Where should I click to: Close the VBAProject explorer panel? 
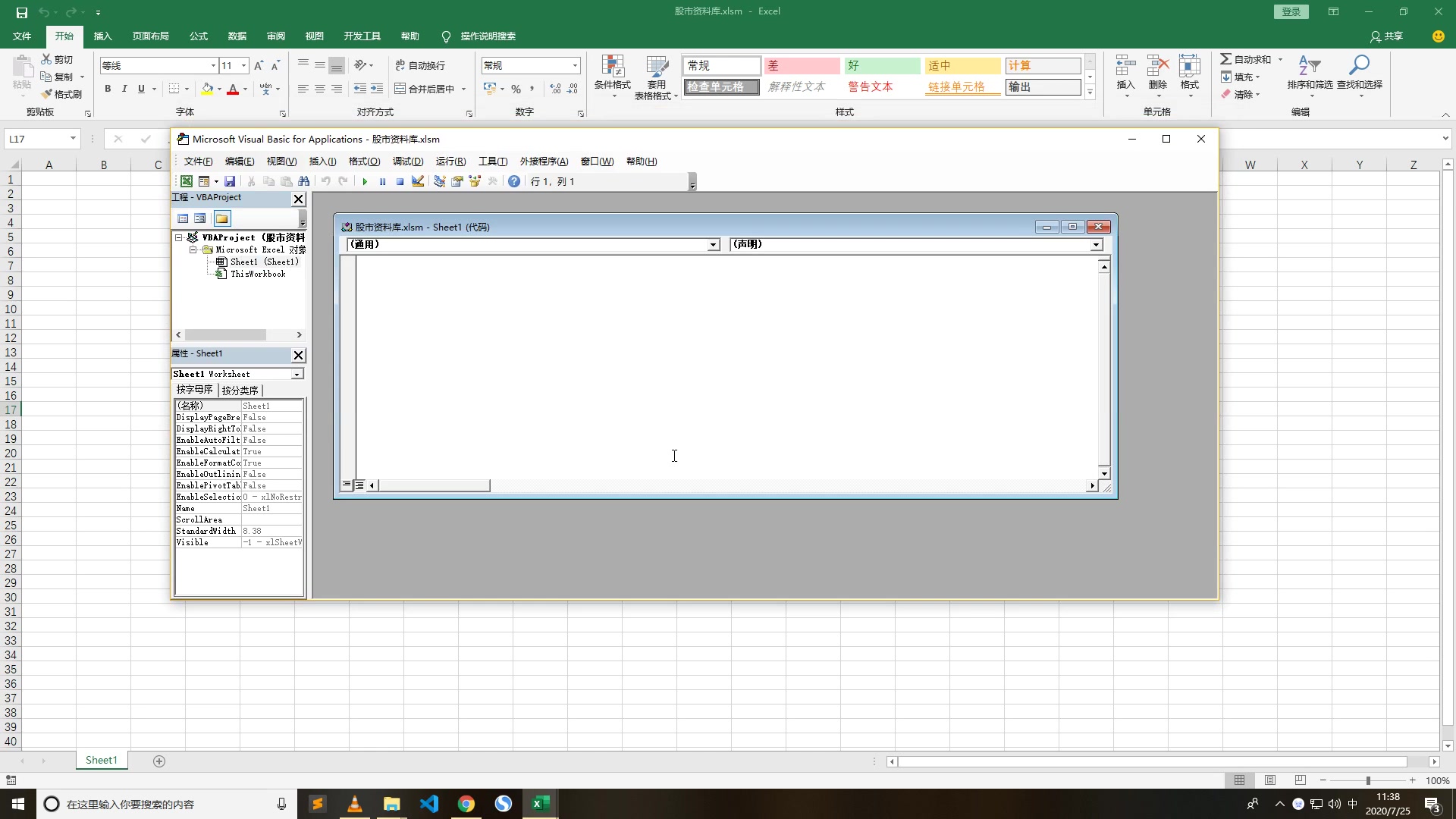click(299, 199)
